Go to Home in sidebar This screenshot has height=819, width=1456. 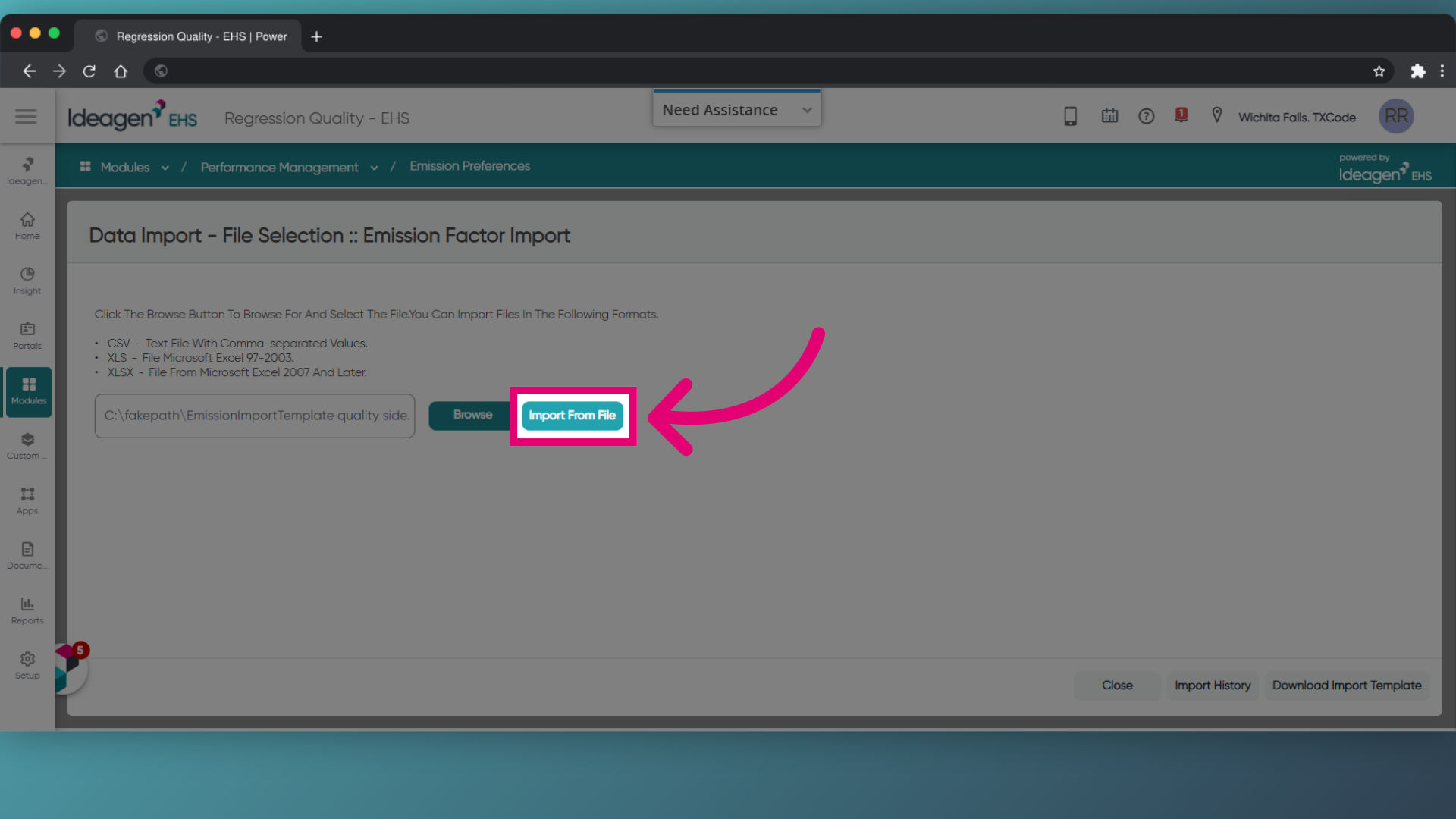(27, 226)
